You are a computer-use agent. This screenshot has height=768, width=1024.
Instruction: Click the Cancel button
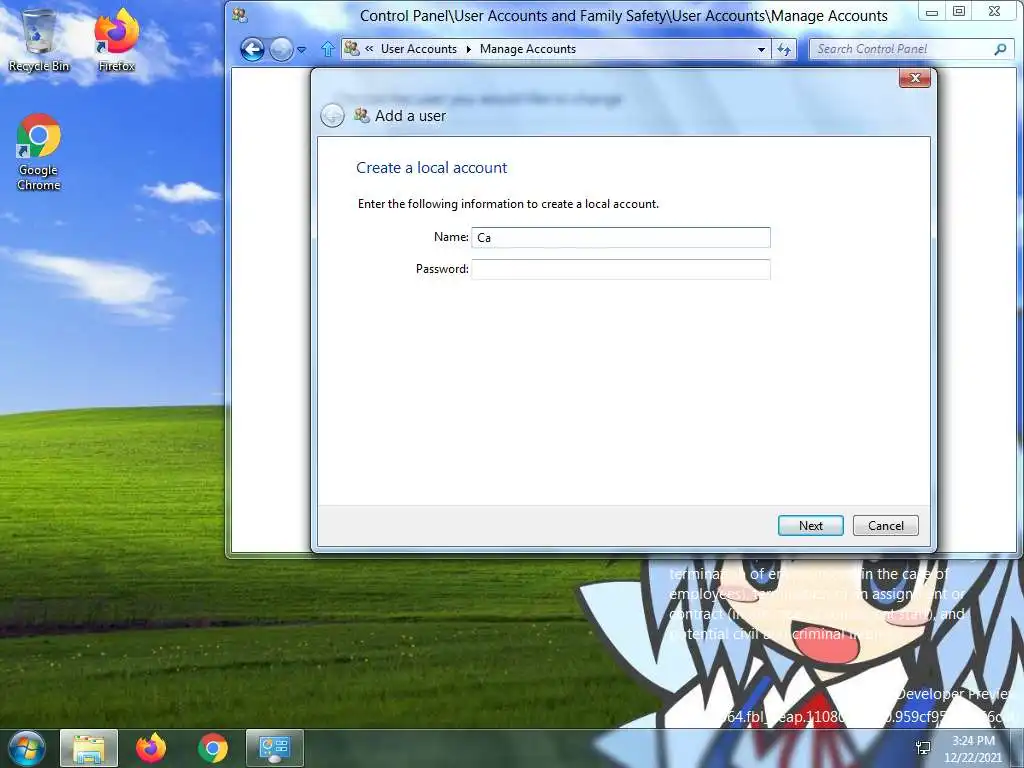(886, 526)
